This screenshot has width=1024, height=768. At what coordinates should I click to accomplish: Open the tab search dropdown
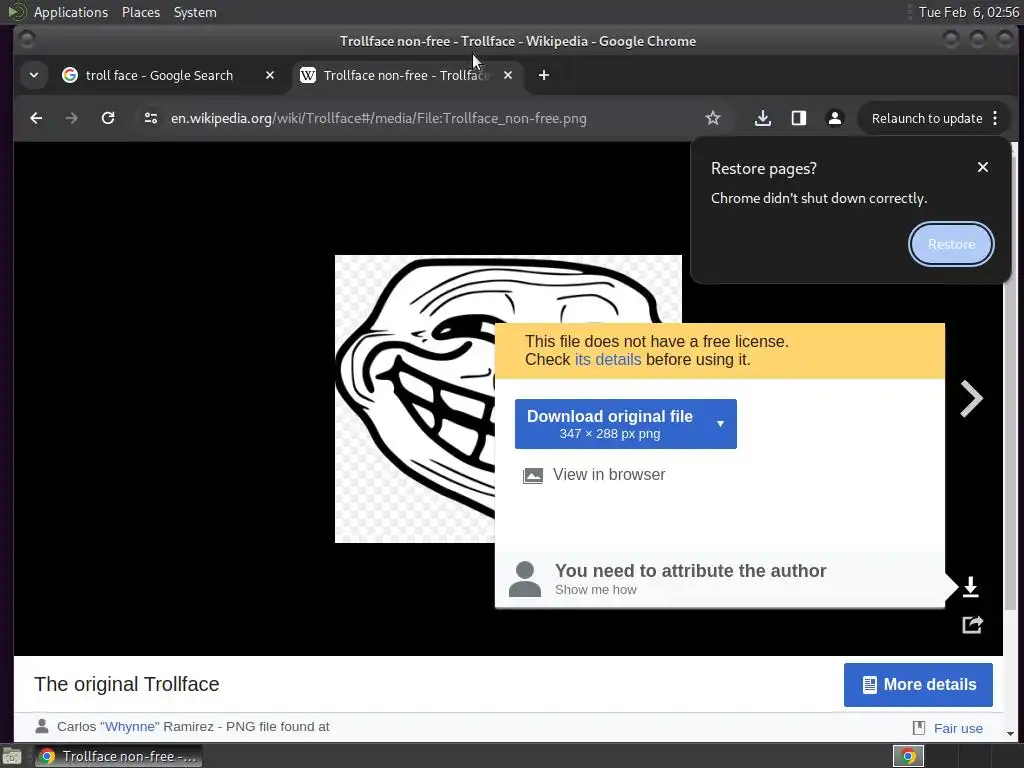coord(34,75)
